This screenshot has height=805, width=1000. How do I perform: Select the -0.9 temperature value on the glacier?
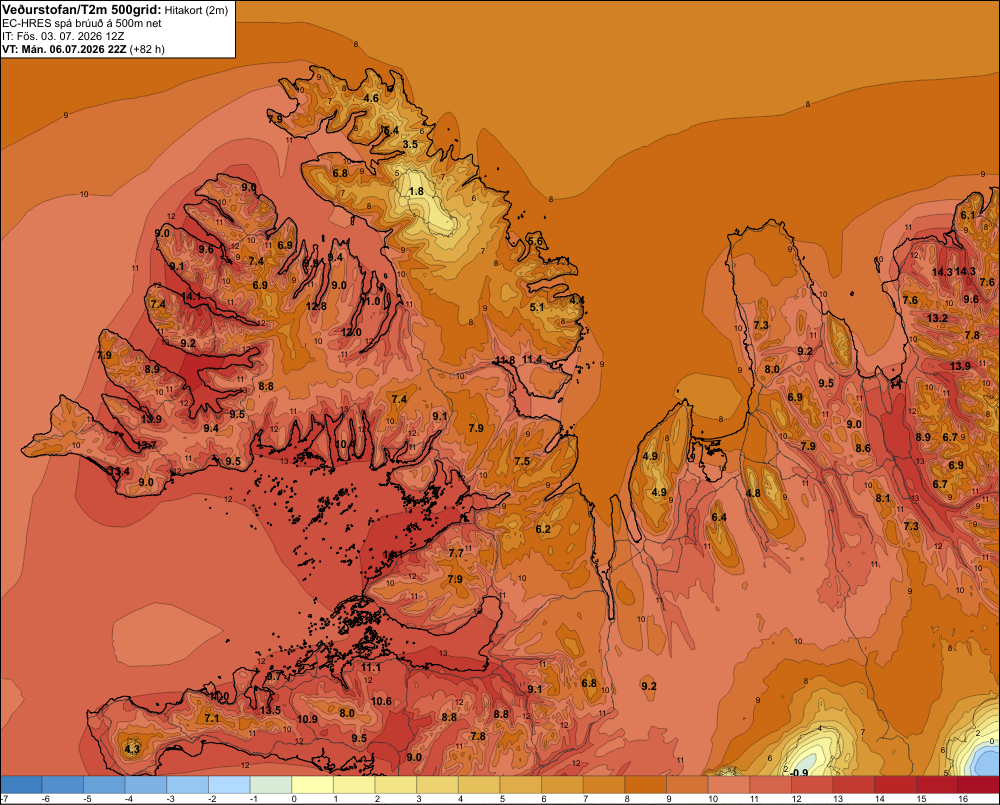[798, 772]
